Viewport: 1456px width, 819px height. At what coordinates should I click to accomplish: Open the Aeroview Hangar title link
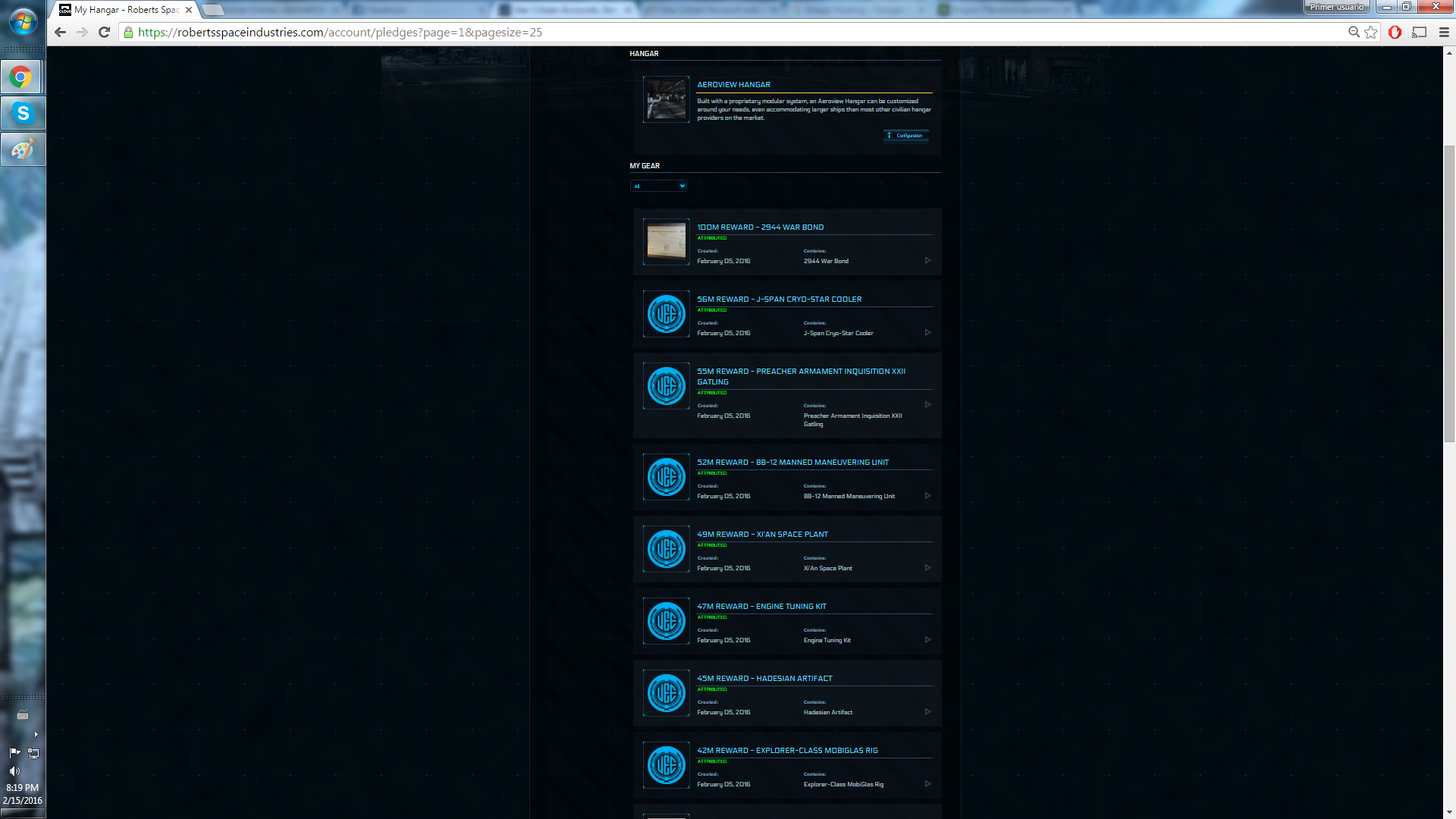click(x=733, y=85)
